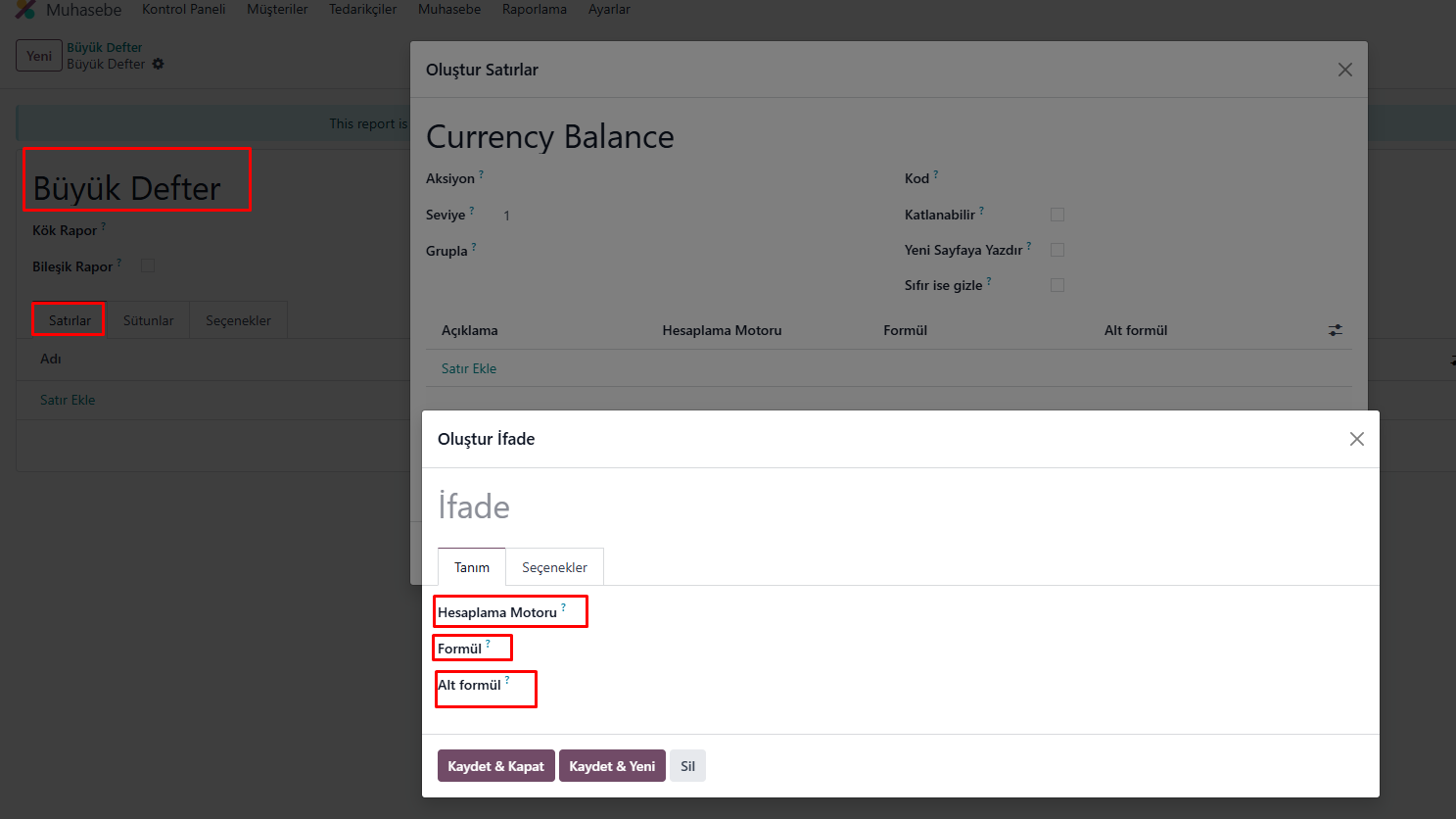Select the Sütunlar tab
Viewport: 1456px width, 819px height.
148,320
